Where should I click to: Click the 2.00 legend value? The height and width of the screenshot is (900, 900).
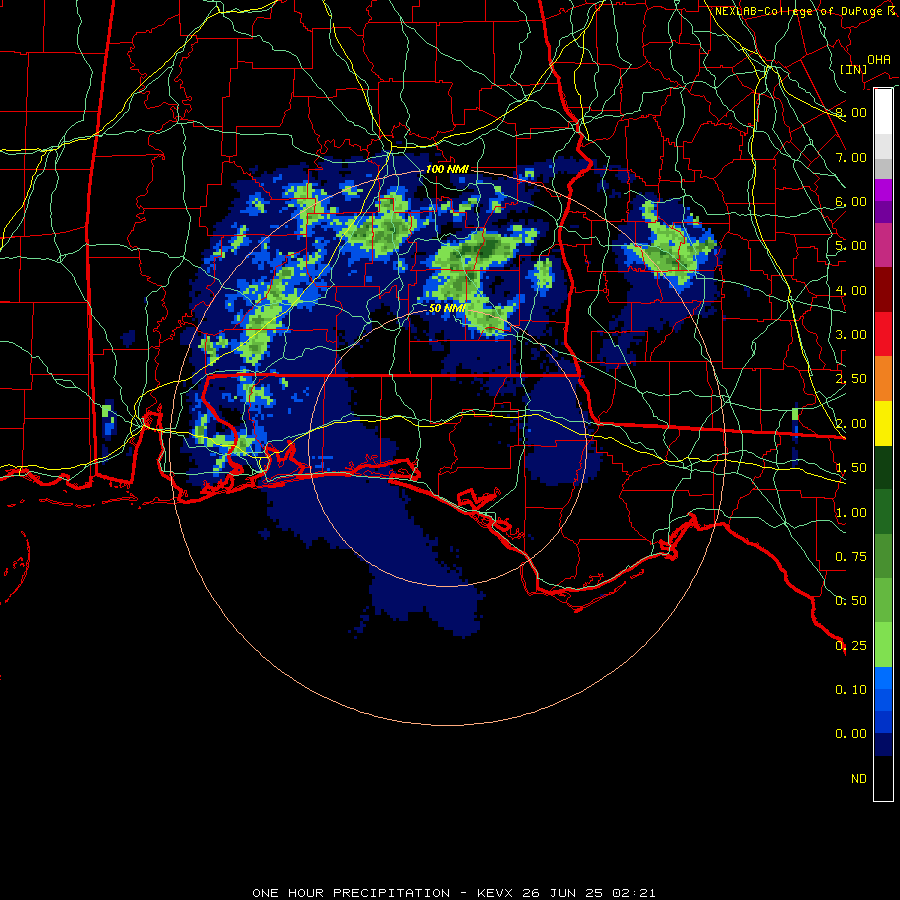pyautogui.click(x=851, y=424)
